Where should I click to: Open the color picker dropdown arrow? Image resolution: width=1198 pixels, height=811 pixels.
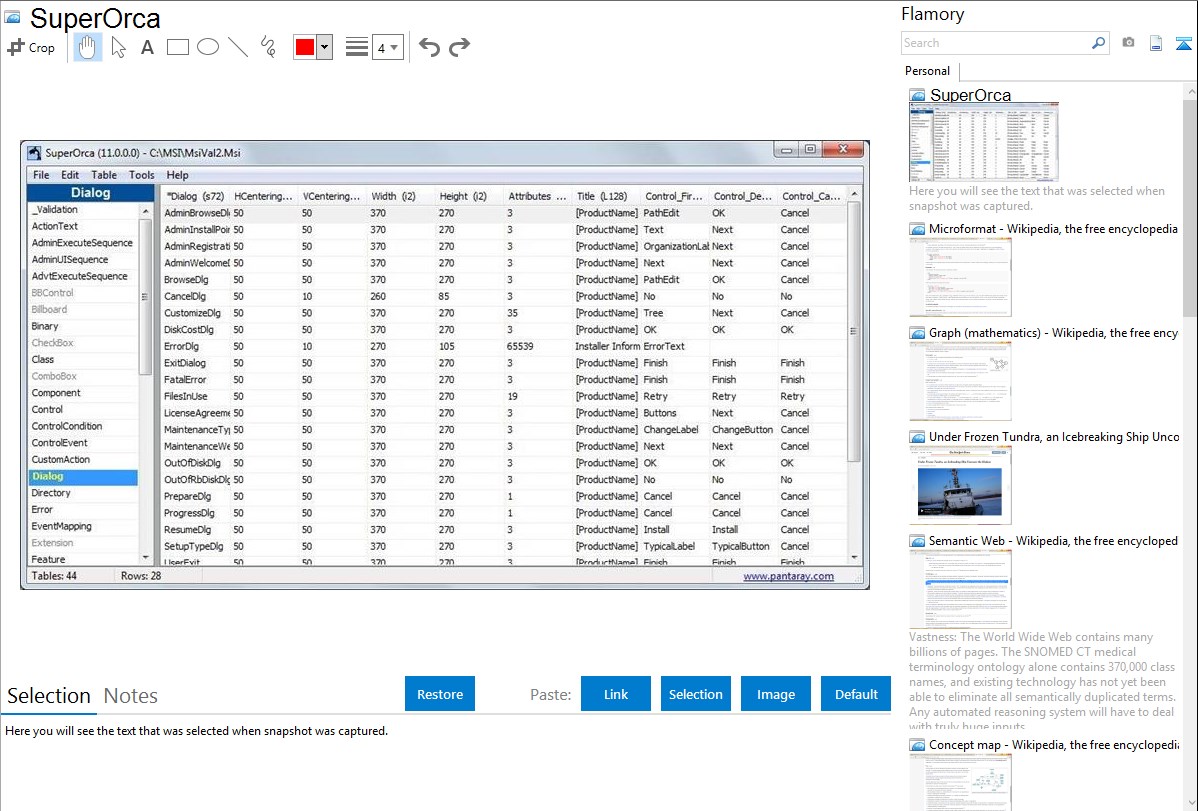pos(325,47)
